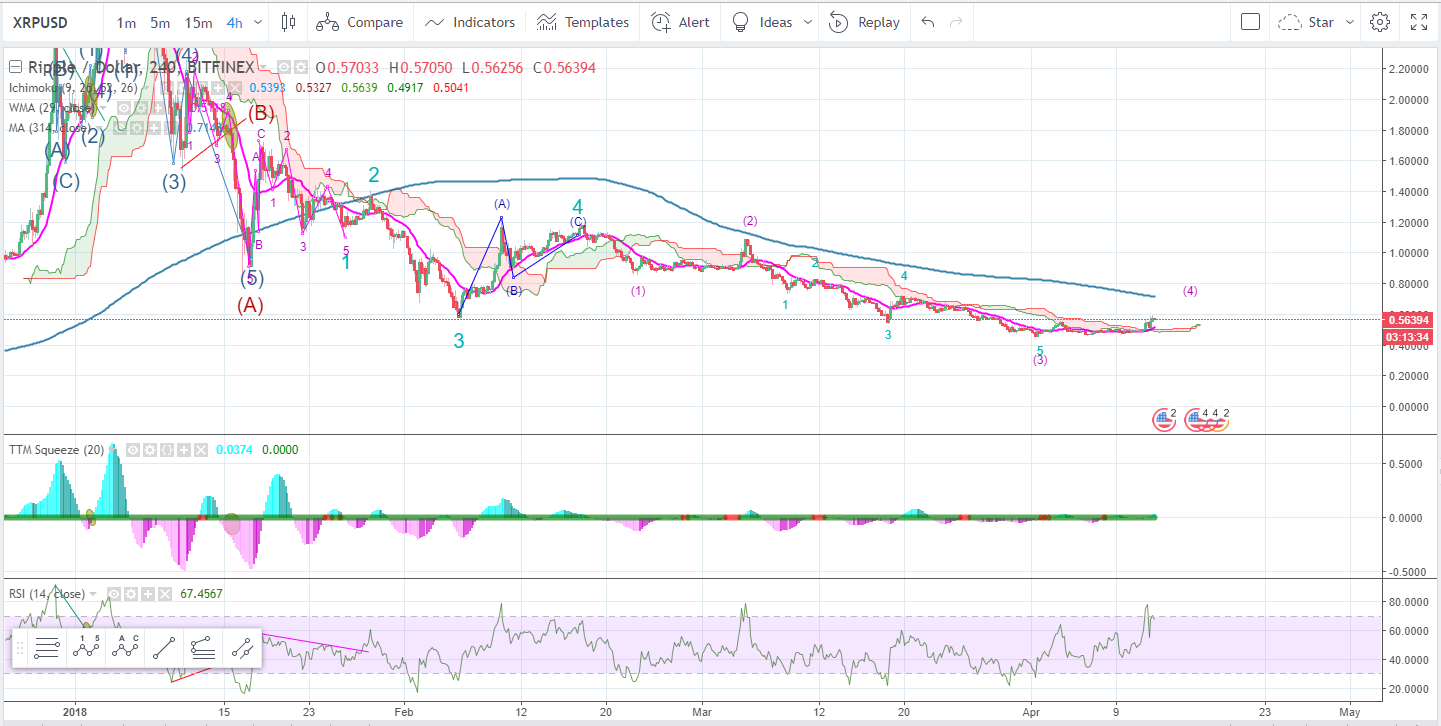
Task: Open candlestick chart style selector
Action: point(289,22)
